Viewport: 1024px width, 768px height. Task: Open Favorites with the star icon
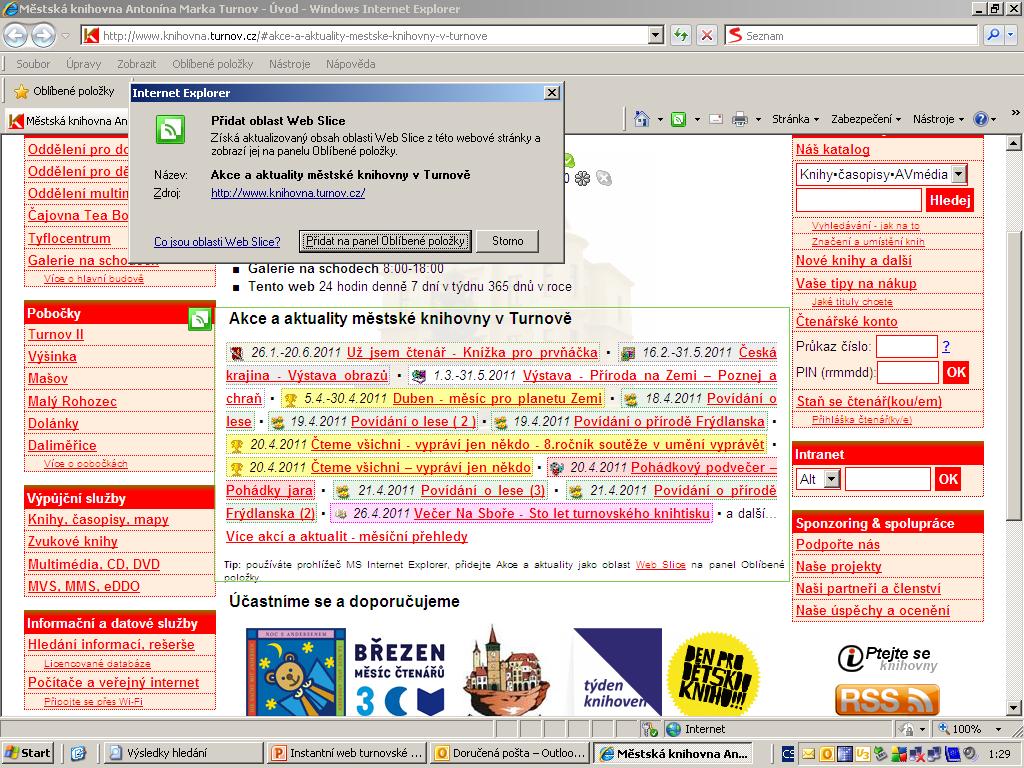[22, 91]
